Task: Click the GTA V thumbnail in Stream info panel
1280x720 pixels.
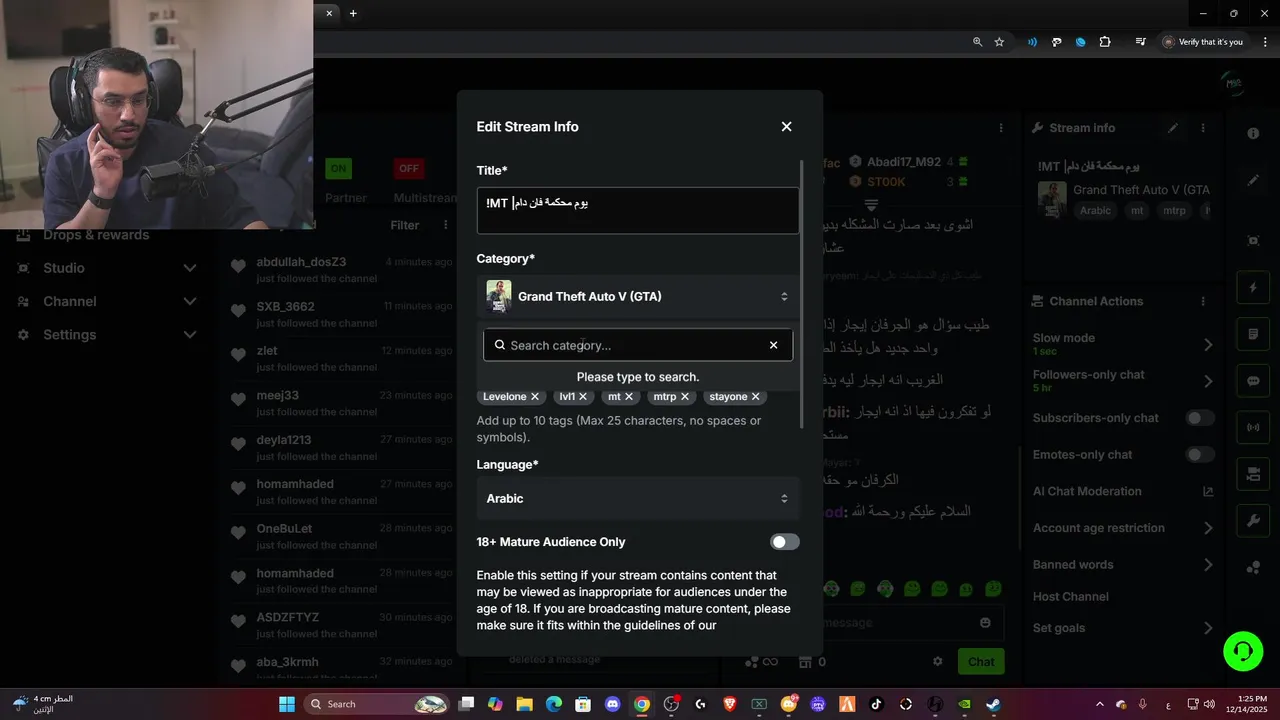Action: [x=1052, y=200]
